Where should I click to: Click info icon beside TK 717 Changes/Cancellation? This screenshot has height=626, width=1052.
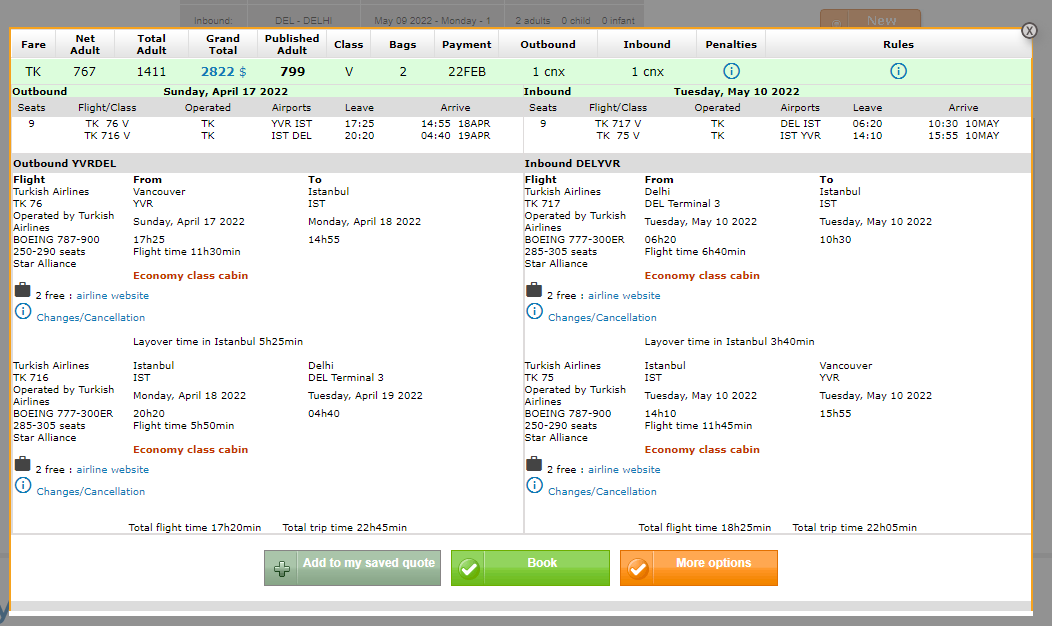535,312
